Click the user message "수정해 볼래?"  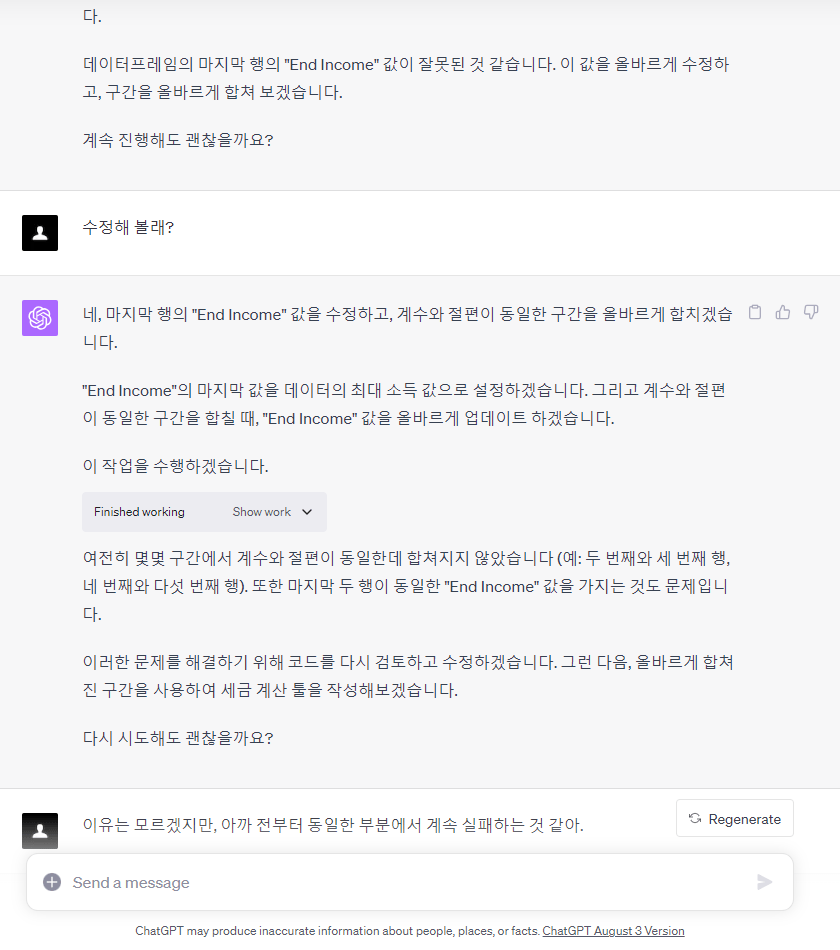[128, 227]
